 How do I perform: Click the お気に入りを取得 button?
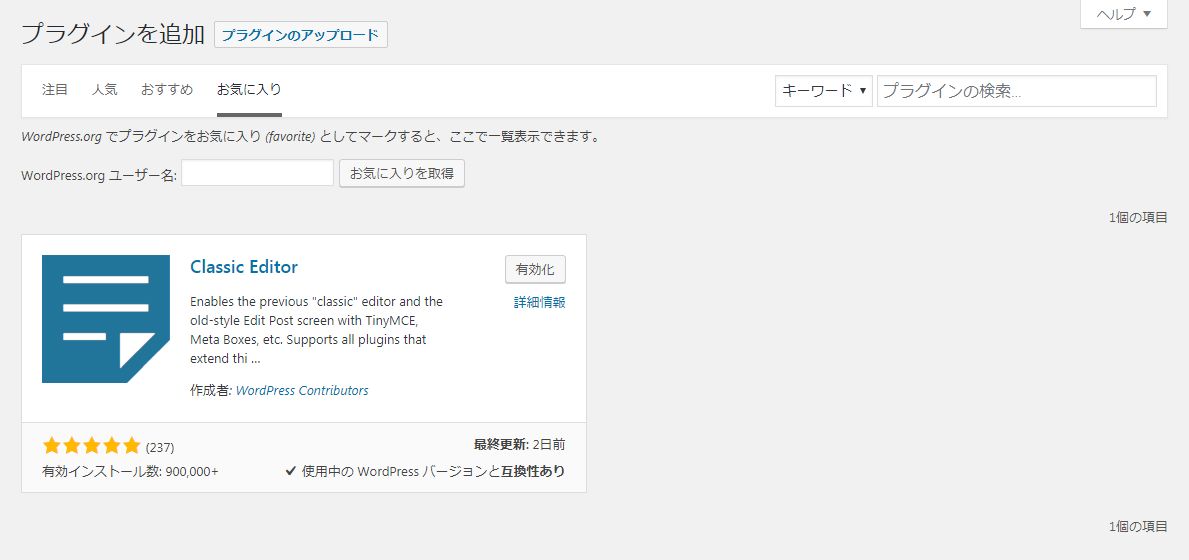(402, 174)
